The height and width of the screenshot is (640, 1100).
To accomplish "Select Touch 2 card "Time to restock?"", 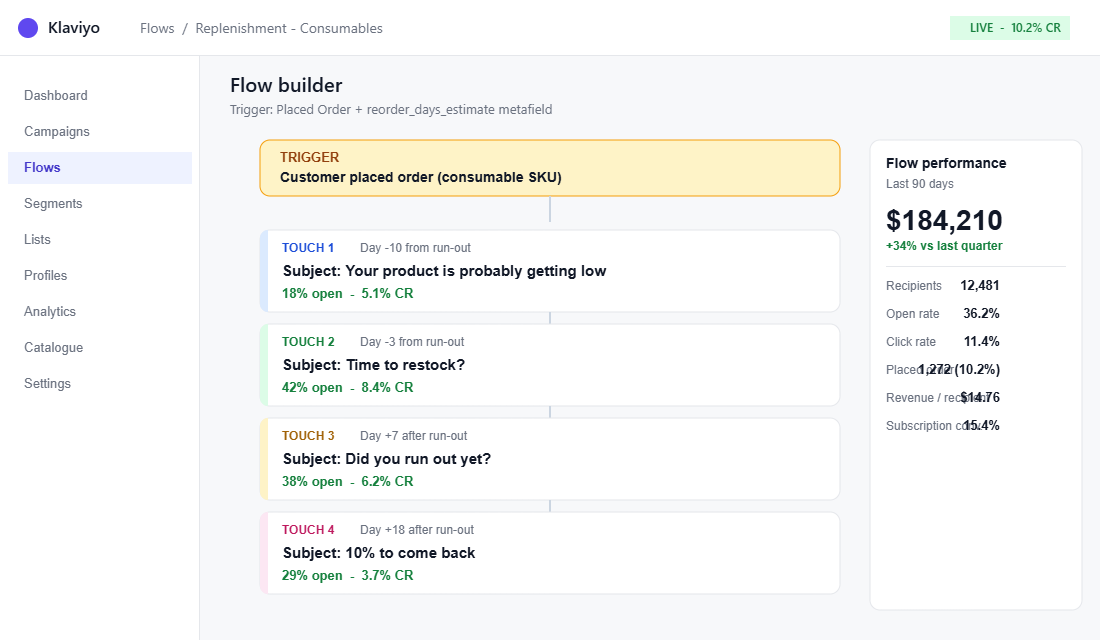I will pos(550,365).
